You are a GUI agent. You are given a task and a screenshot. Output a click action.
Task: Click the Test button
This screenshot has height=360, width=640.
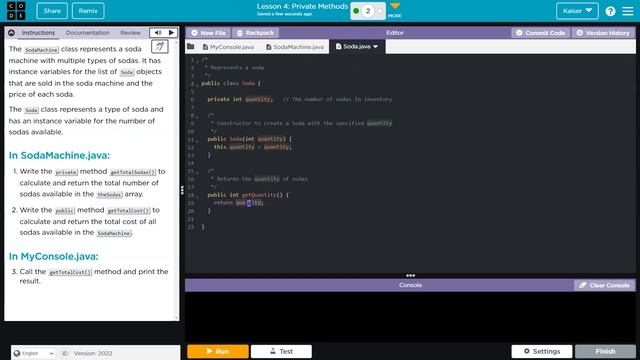[281, 351]
